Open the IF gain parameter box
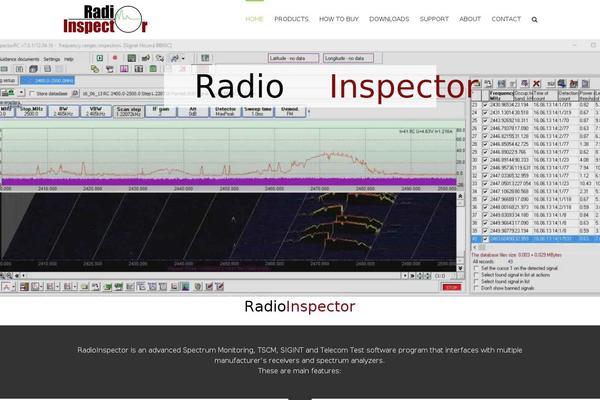This screenshot has height=400, width=600. 161,111
